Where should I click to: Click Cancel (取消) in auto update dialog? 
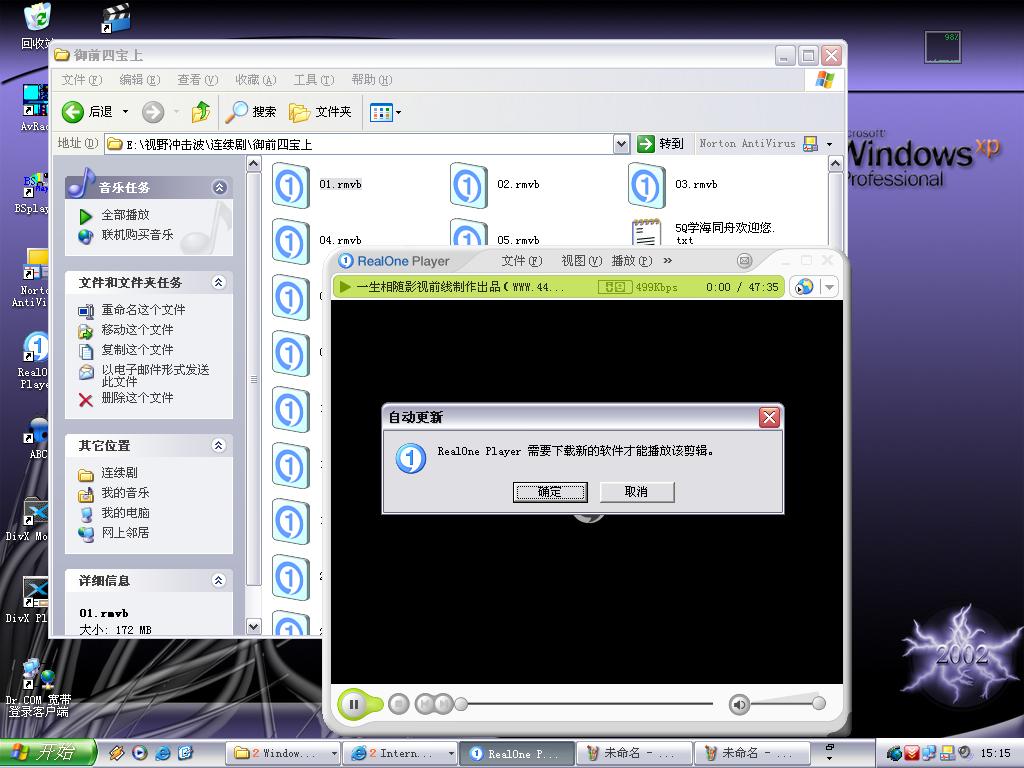(636, 492)
